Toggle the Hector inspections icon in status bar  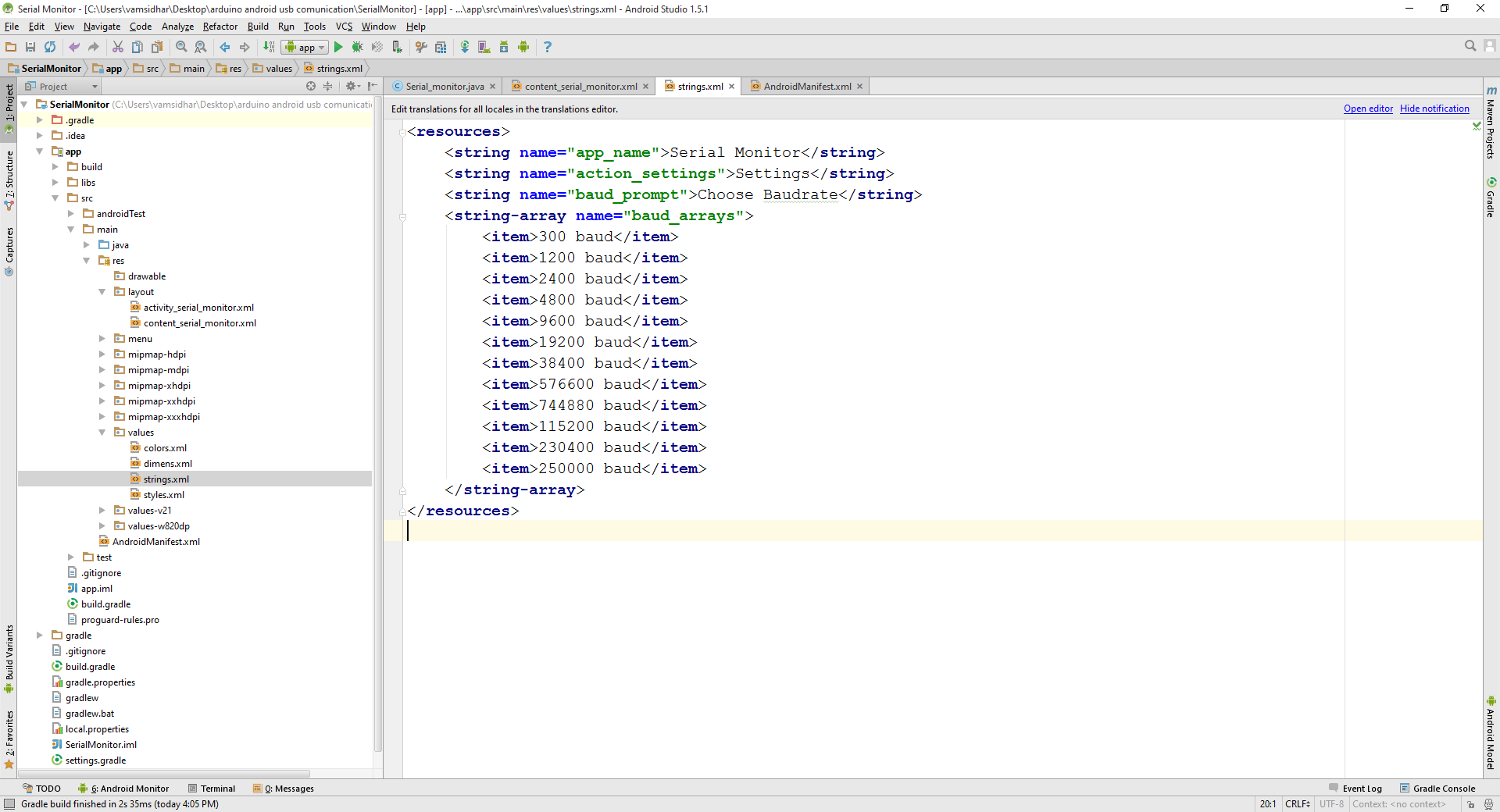pyautogui.click(x=1488, y=804)
